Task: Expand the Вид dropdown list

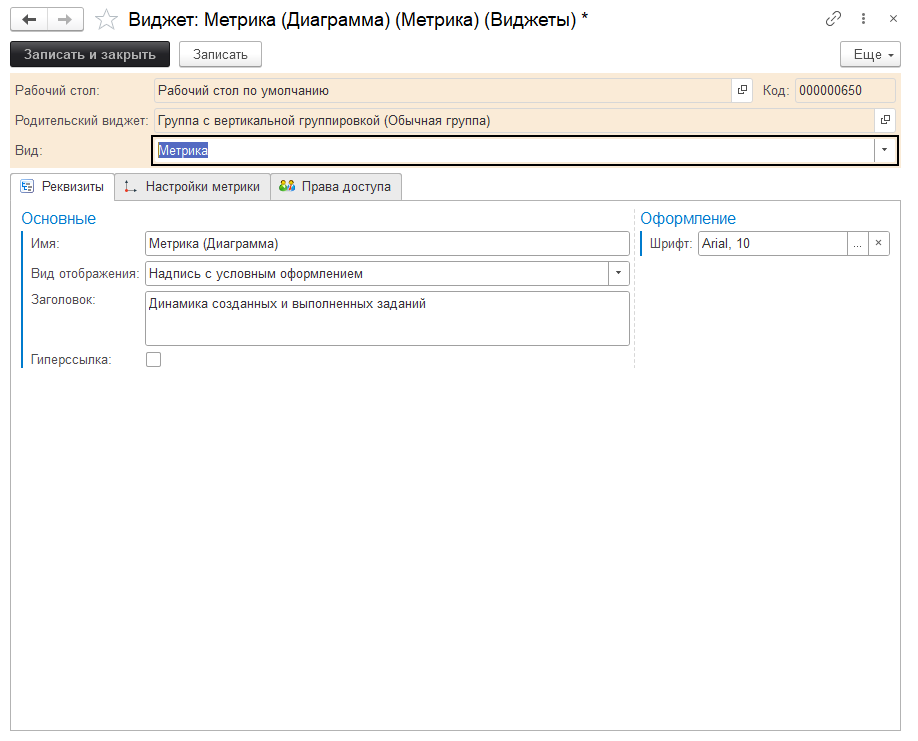Action: (885, 151)
